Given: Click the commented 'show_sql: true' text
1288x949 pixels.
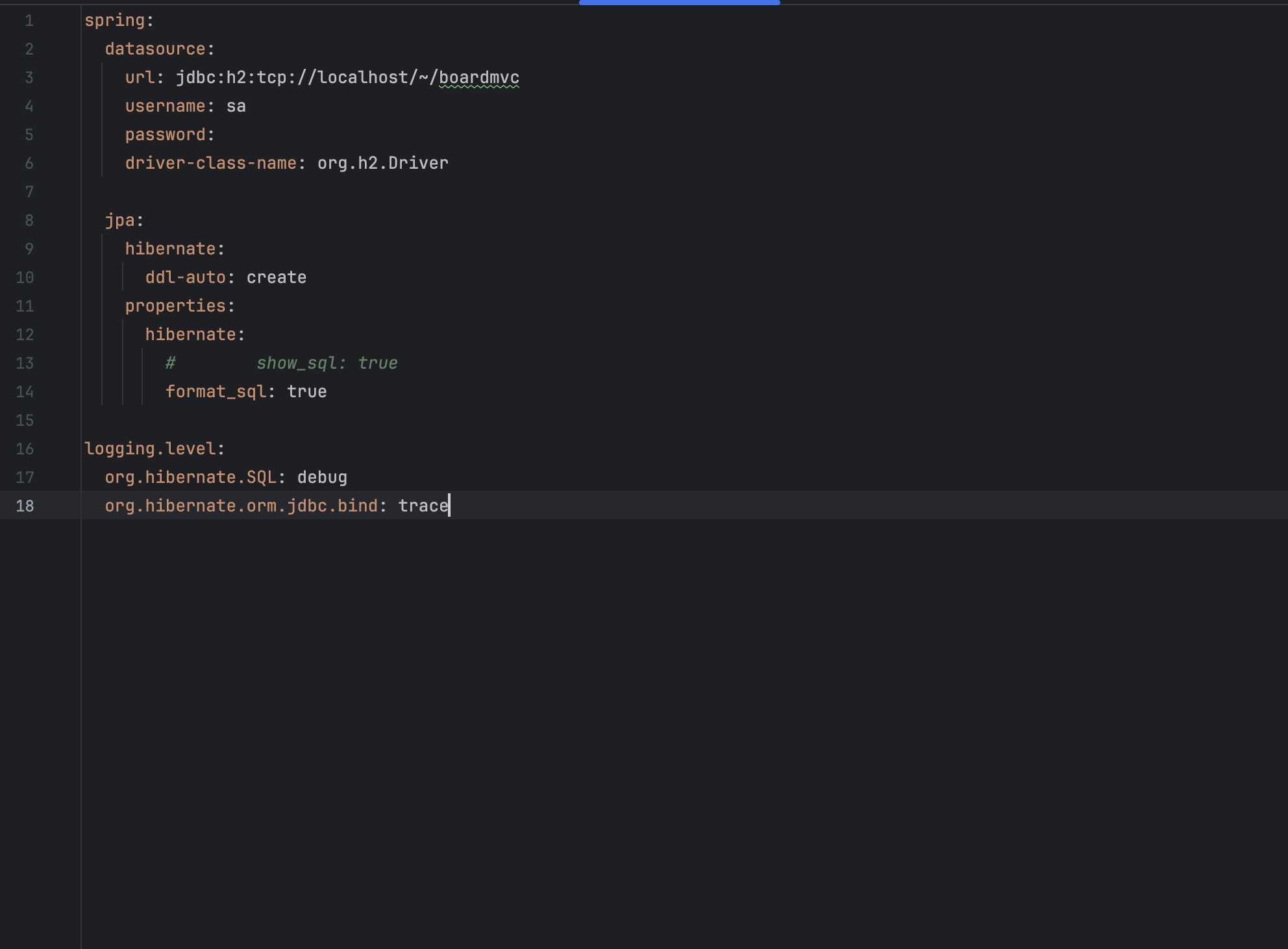Looking at the screenshot, I should (327, 364).
